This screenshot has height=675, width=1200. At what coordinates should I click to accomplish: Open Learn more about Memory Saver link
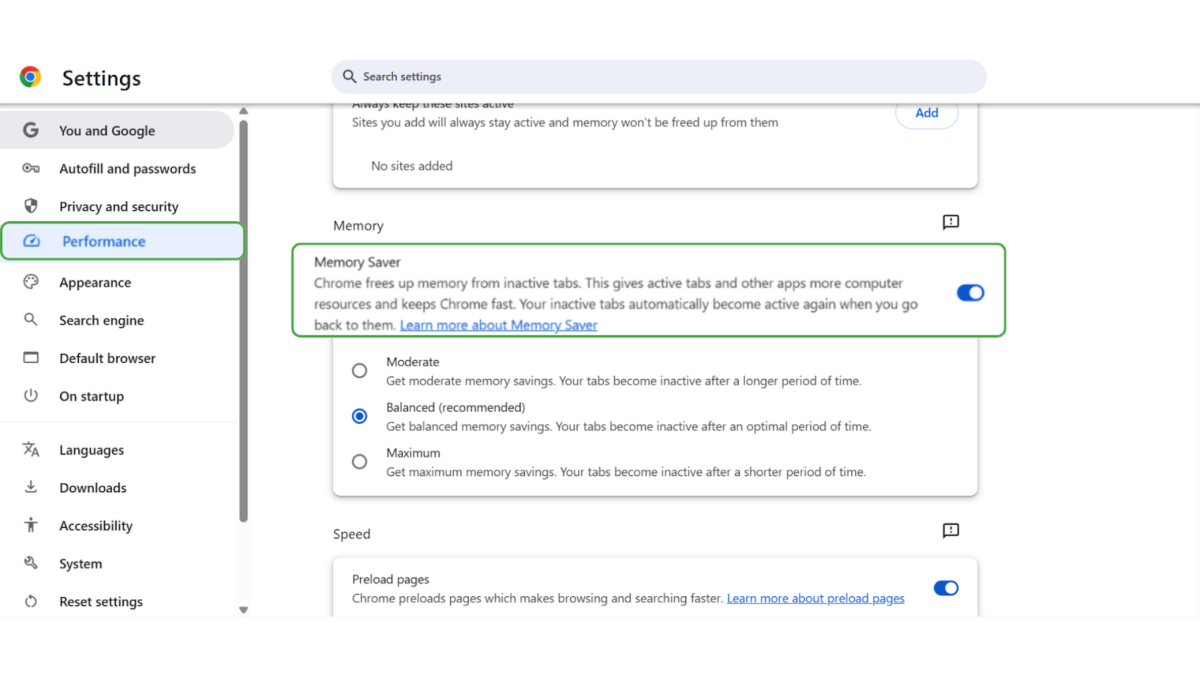point(498,325)
